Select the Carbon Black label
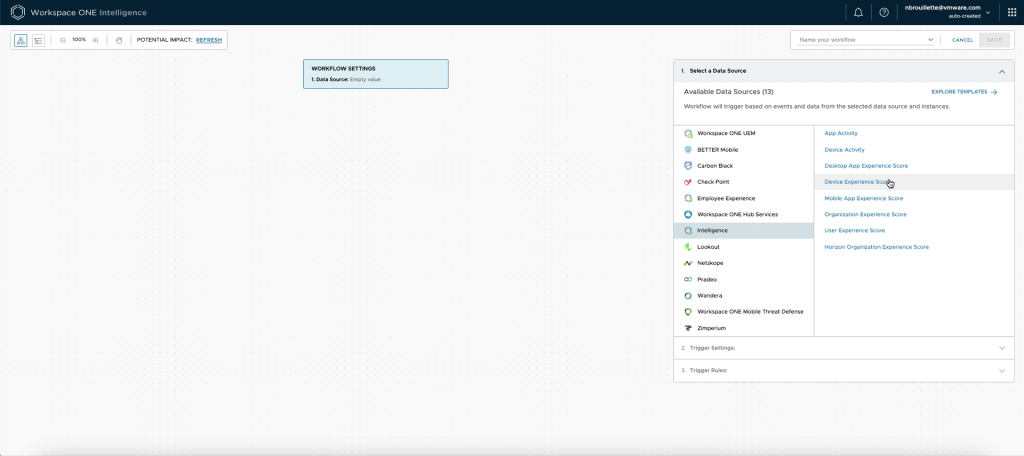The height and width of the screenshot is (456, 1024). (x=714, y=166)
